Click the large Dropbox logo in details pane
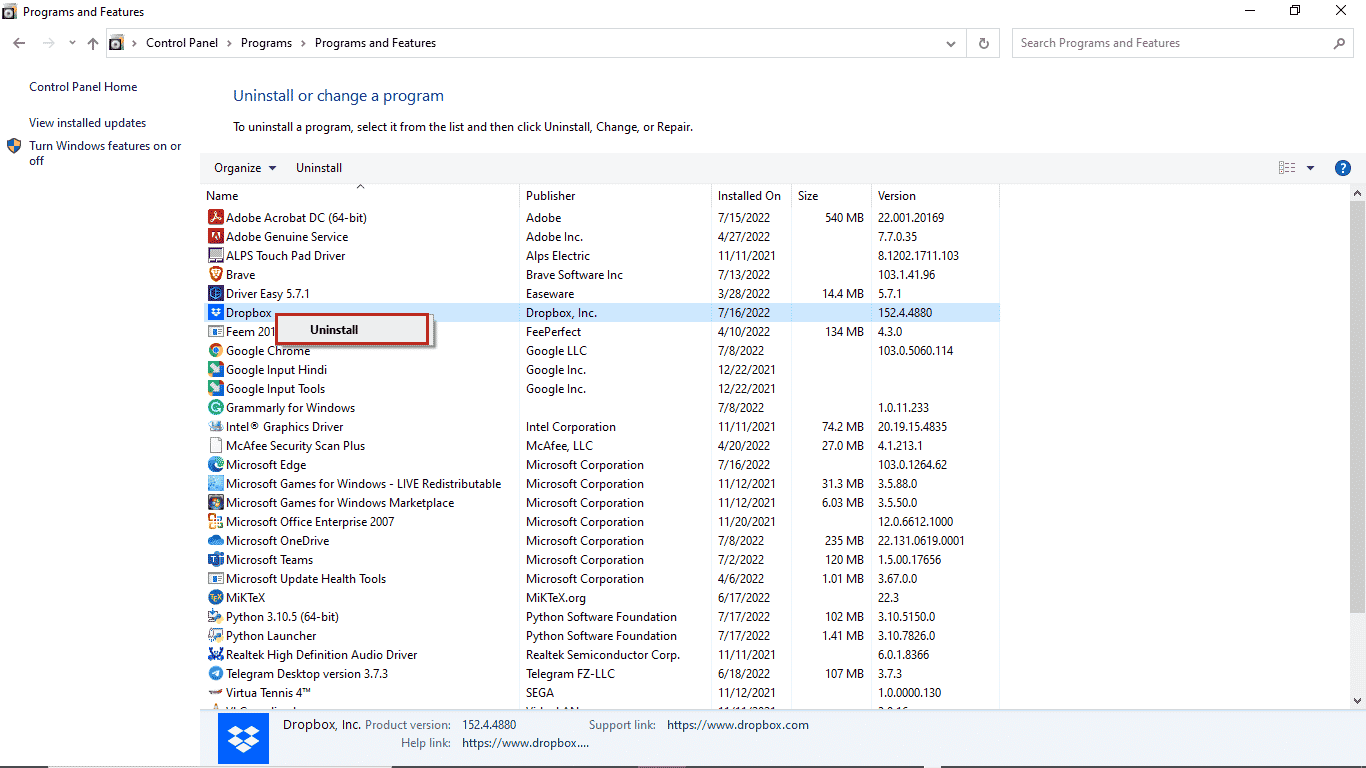The image size is (1366, 768). tap(244, 739)
